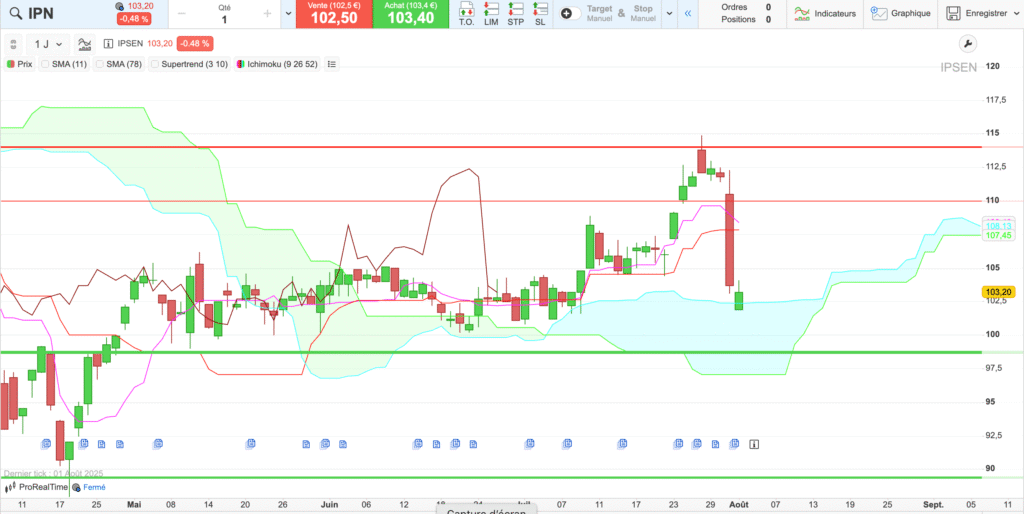Open the Graphique menu

pos(900,14)
